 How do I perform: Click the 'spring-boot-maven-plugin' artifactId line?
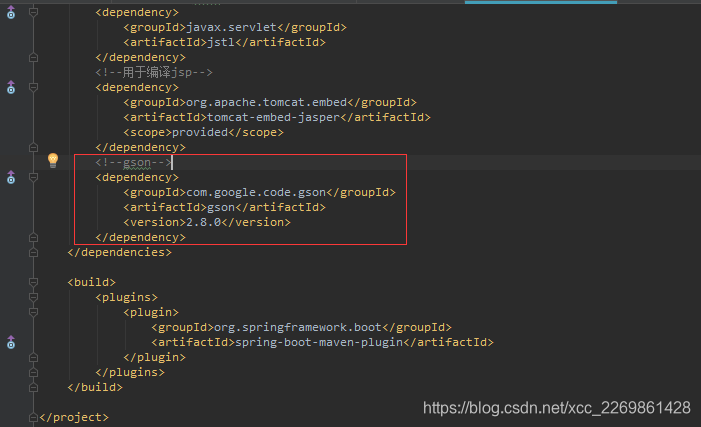click(x=322, y=342)
